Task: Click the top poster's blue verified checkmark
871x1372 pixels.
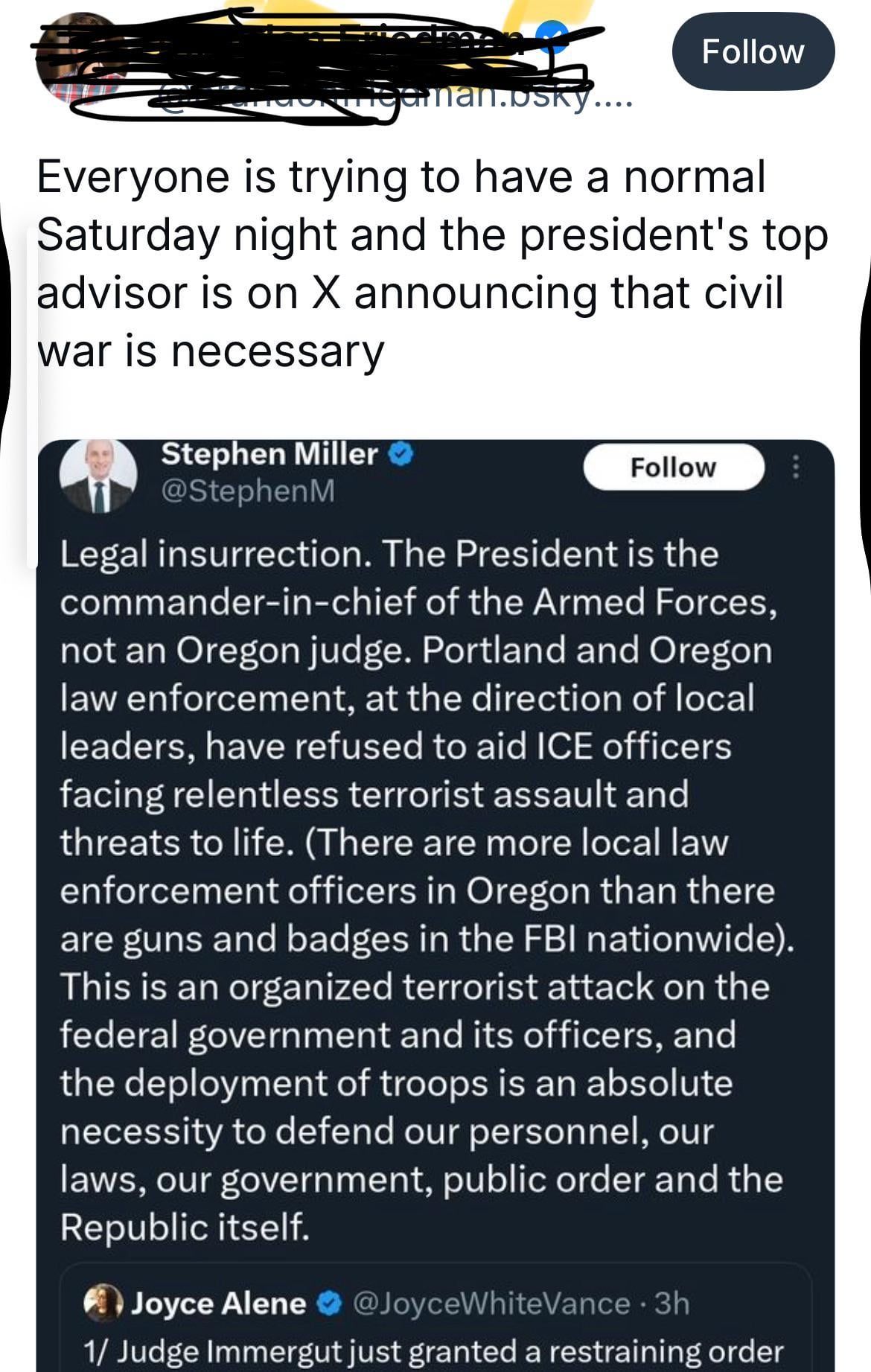Action: 552,33
